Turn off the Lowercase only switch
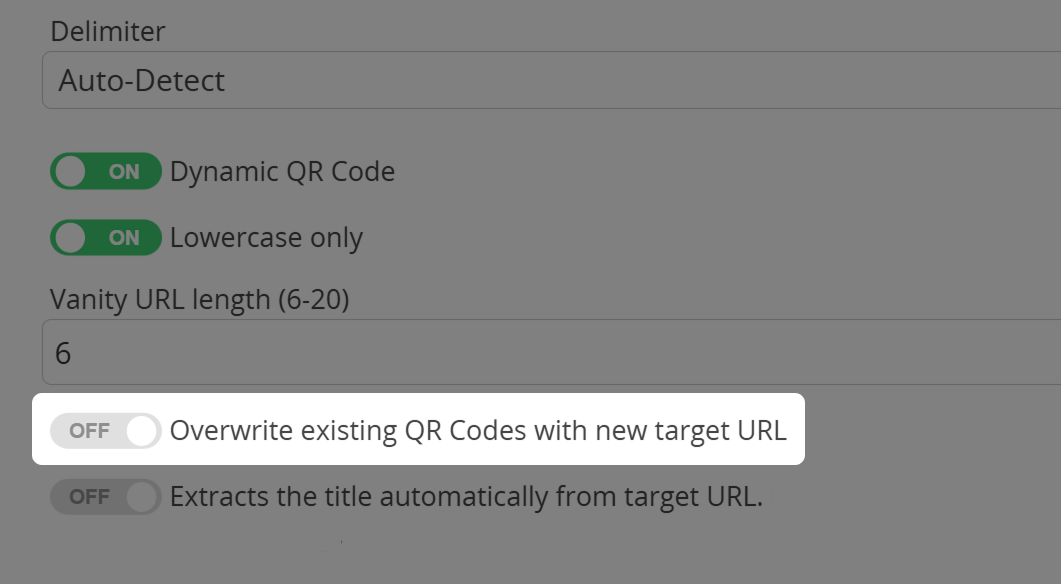This screenshot has height=584, width=1061. (105, 237)
